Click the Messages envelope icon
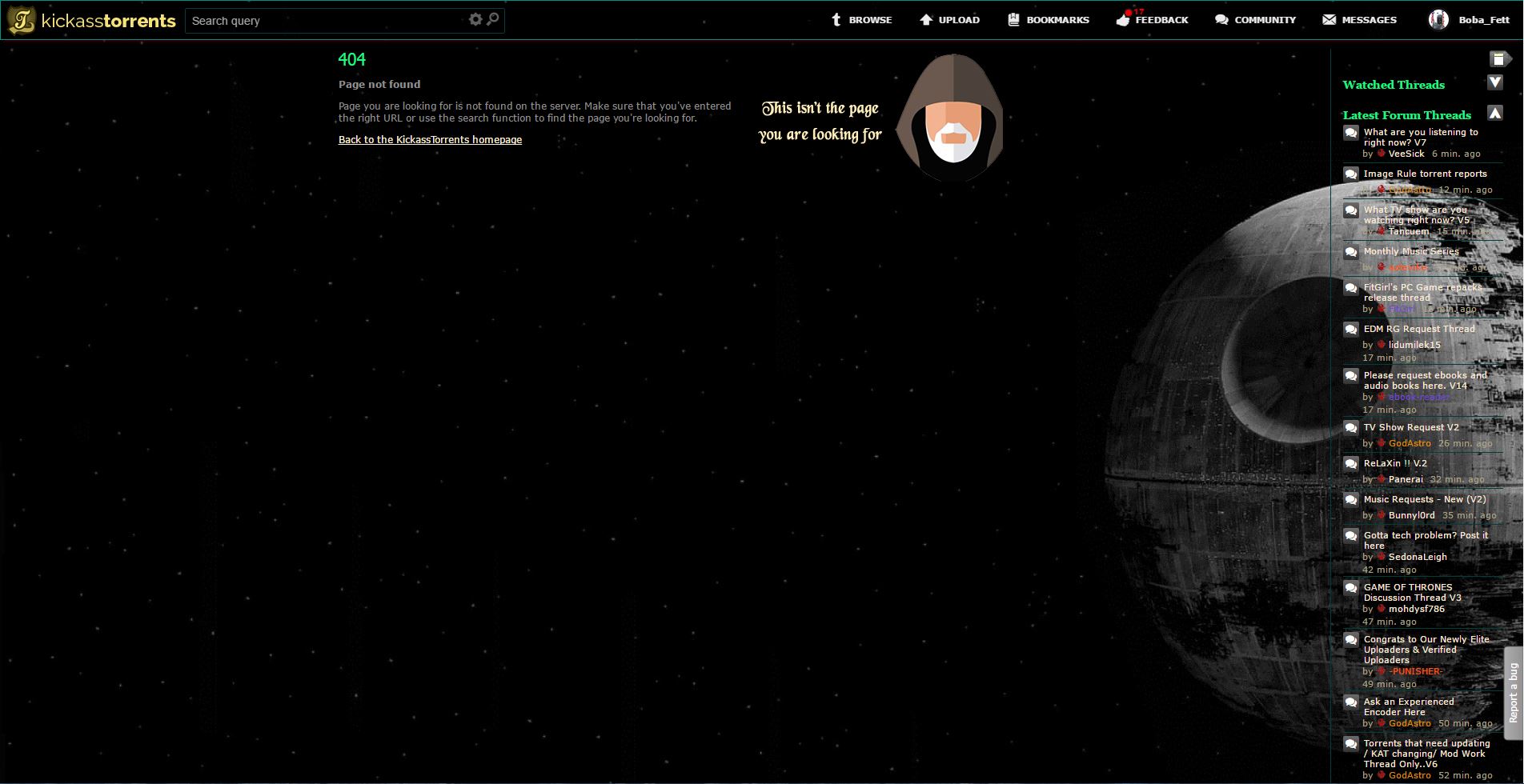 click(x=1329, y=18)
